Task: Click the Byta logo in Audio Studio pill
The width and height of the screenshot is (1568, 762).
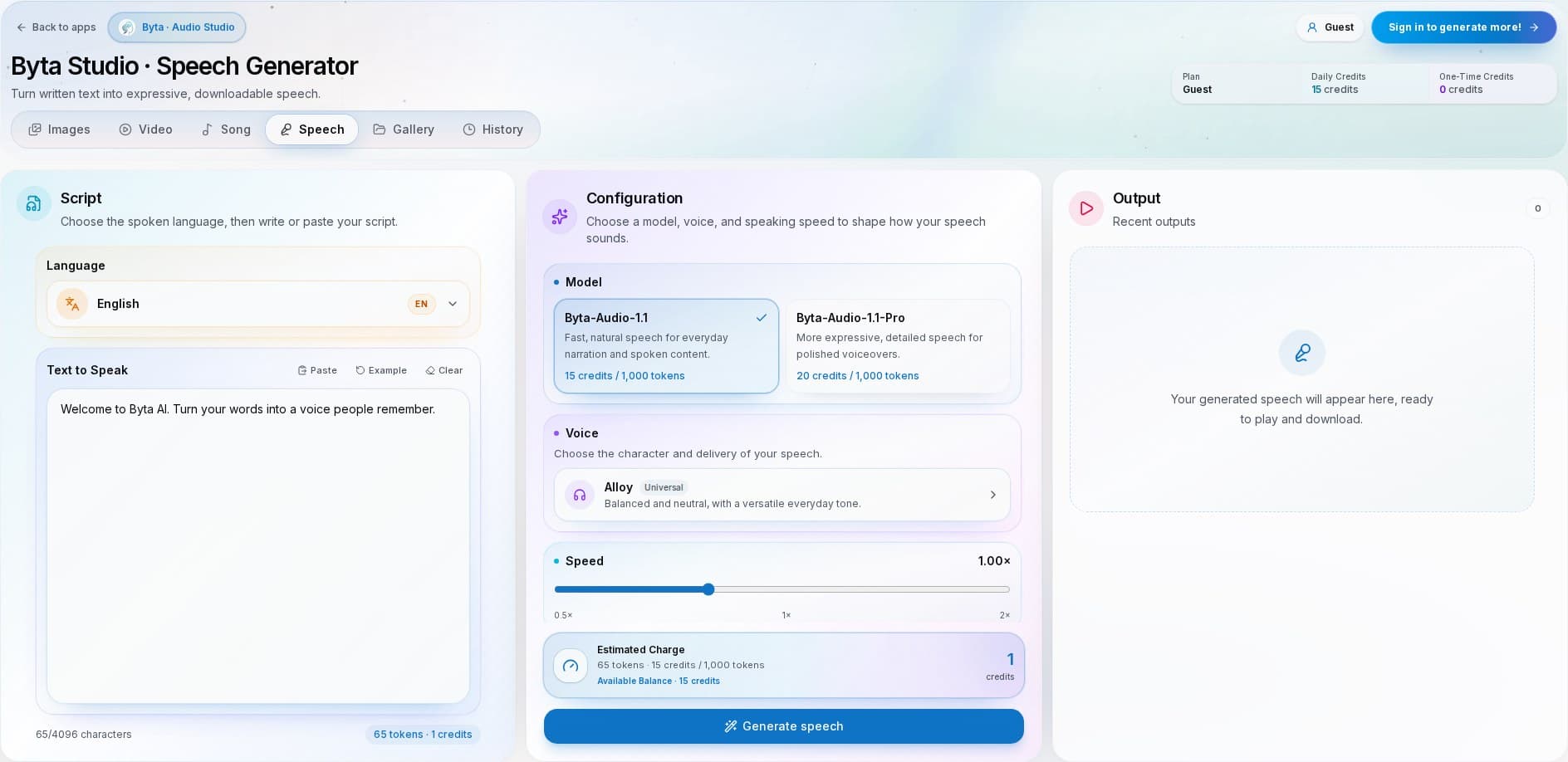Action: click(127, 27)
